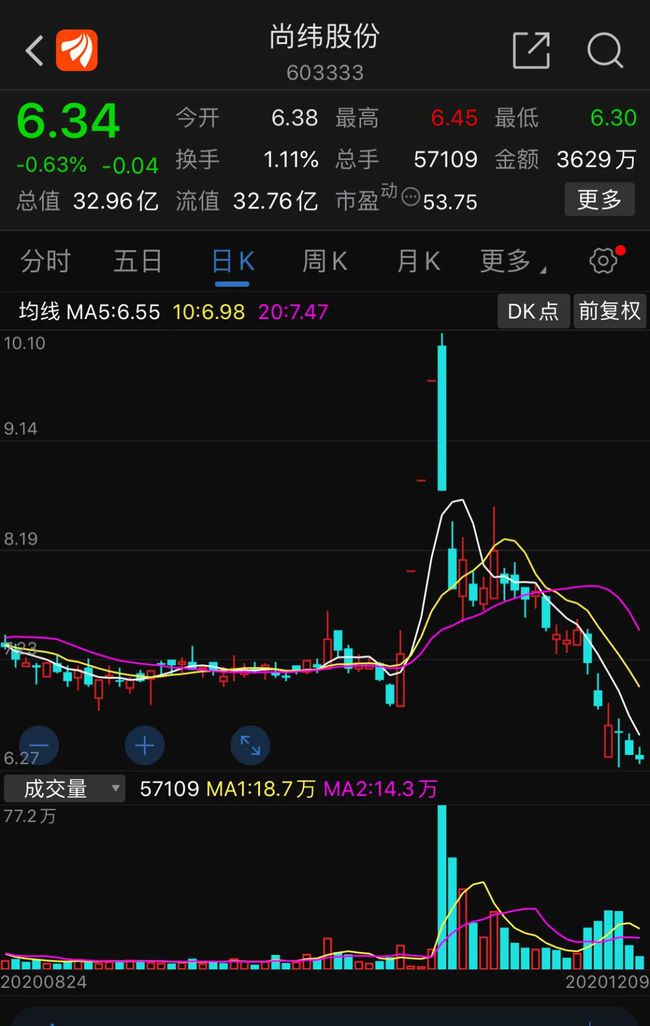Tap the MA1:18.7万 volume label
The height and width of the screenshot is (1026, 650).
click(261, 788)
